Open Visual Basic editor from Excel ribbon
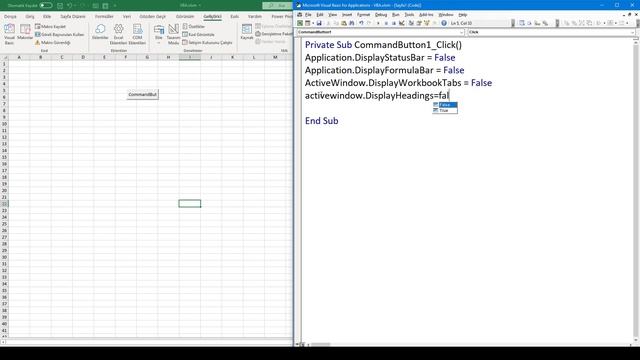 (x=9, y=34)
